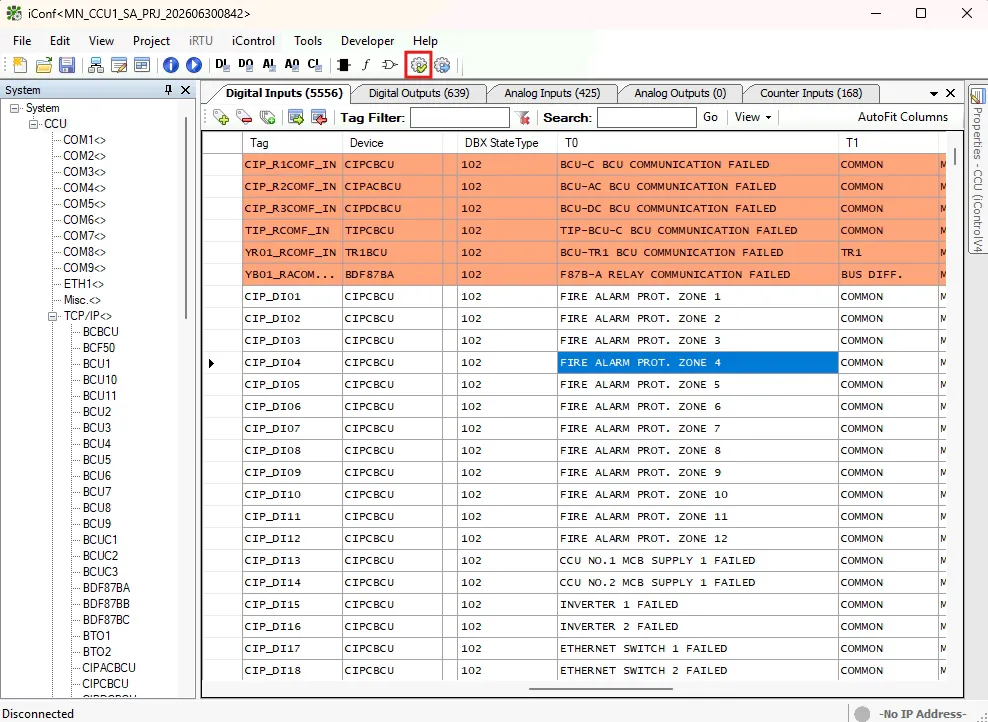Screen dimensions: 988x722
Task: Click the validate configuration gear icon
Action: coord(418,65)
